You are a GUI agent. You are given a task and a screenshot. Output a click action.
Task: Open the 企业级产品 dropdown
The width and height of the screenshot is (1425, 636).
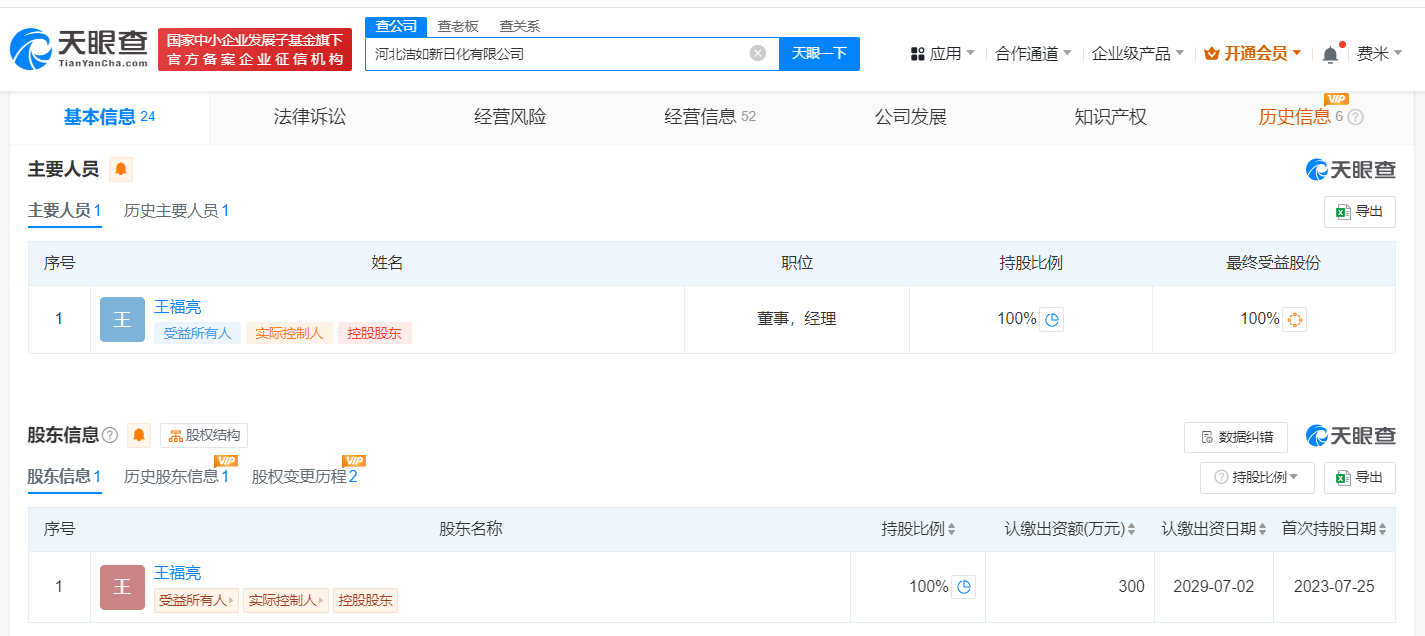click(x=1138, y=54)
